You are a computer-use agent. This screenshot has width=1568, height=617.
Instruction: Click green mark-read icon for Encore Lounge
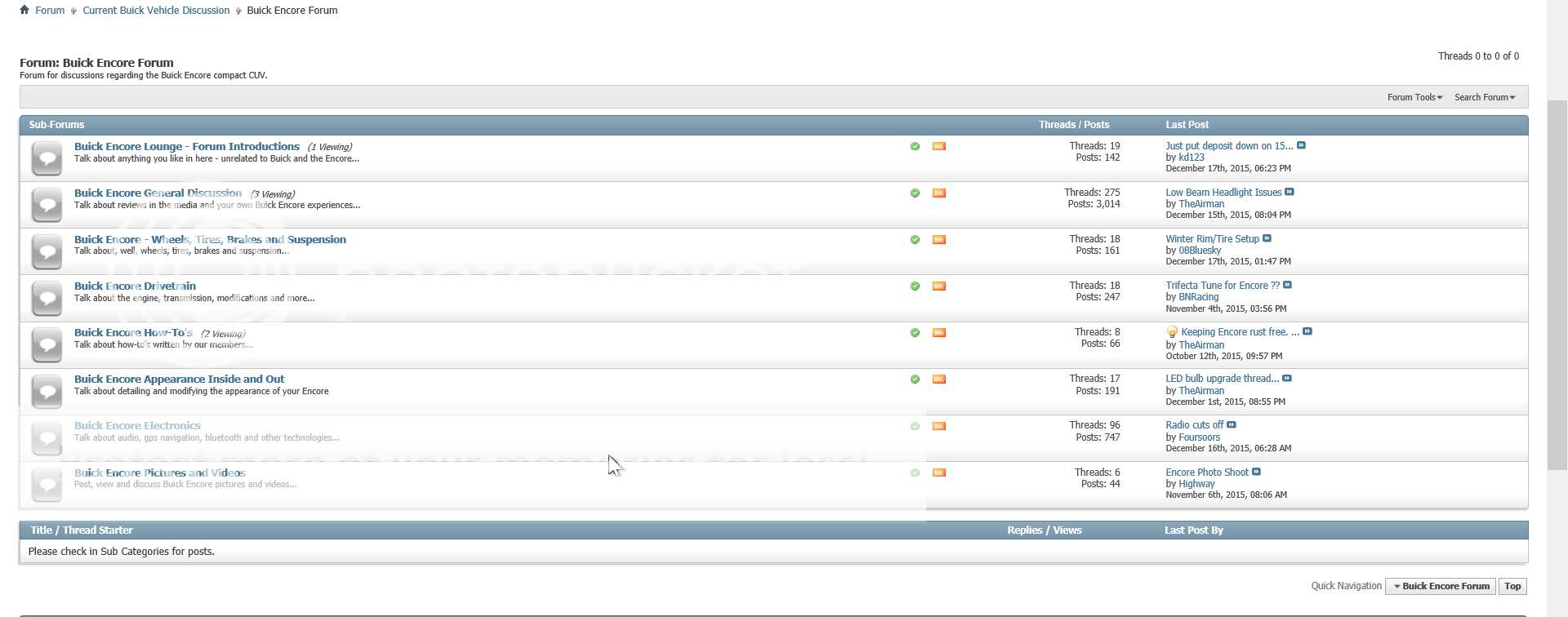tap(915, 146)
